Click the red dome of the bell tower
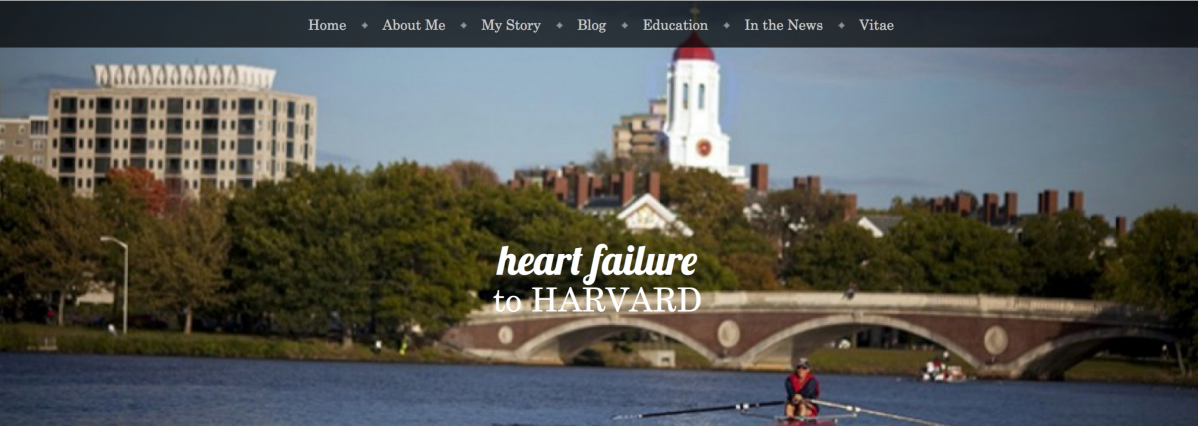This screenshot has width=1198, height=426. (694, 47)
